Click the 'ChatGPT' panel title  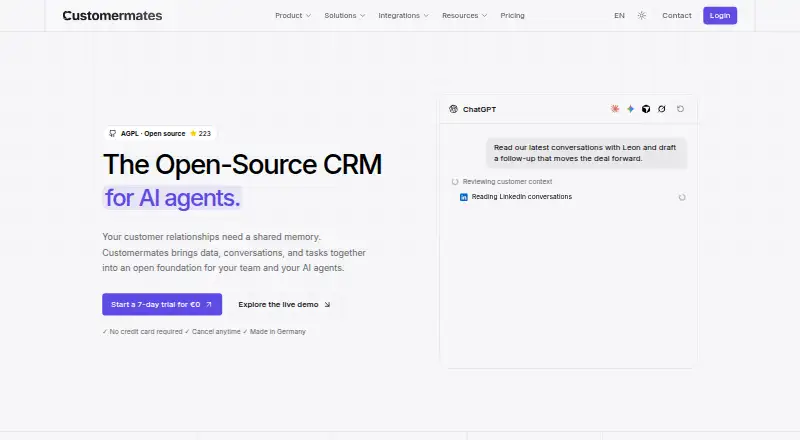click(x=479, y=109)
